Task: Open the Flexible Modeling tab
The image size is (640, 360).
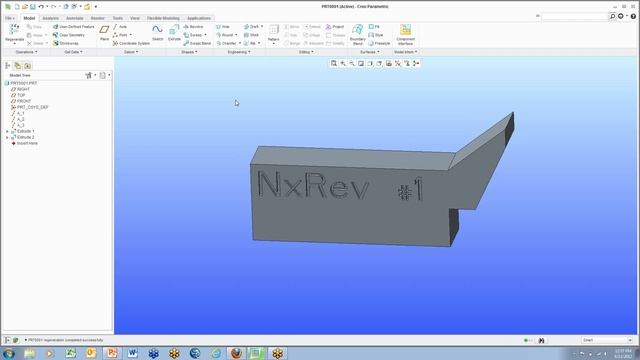Action: pos(163,18)
